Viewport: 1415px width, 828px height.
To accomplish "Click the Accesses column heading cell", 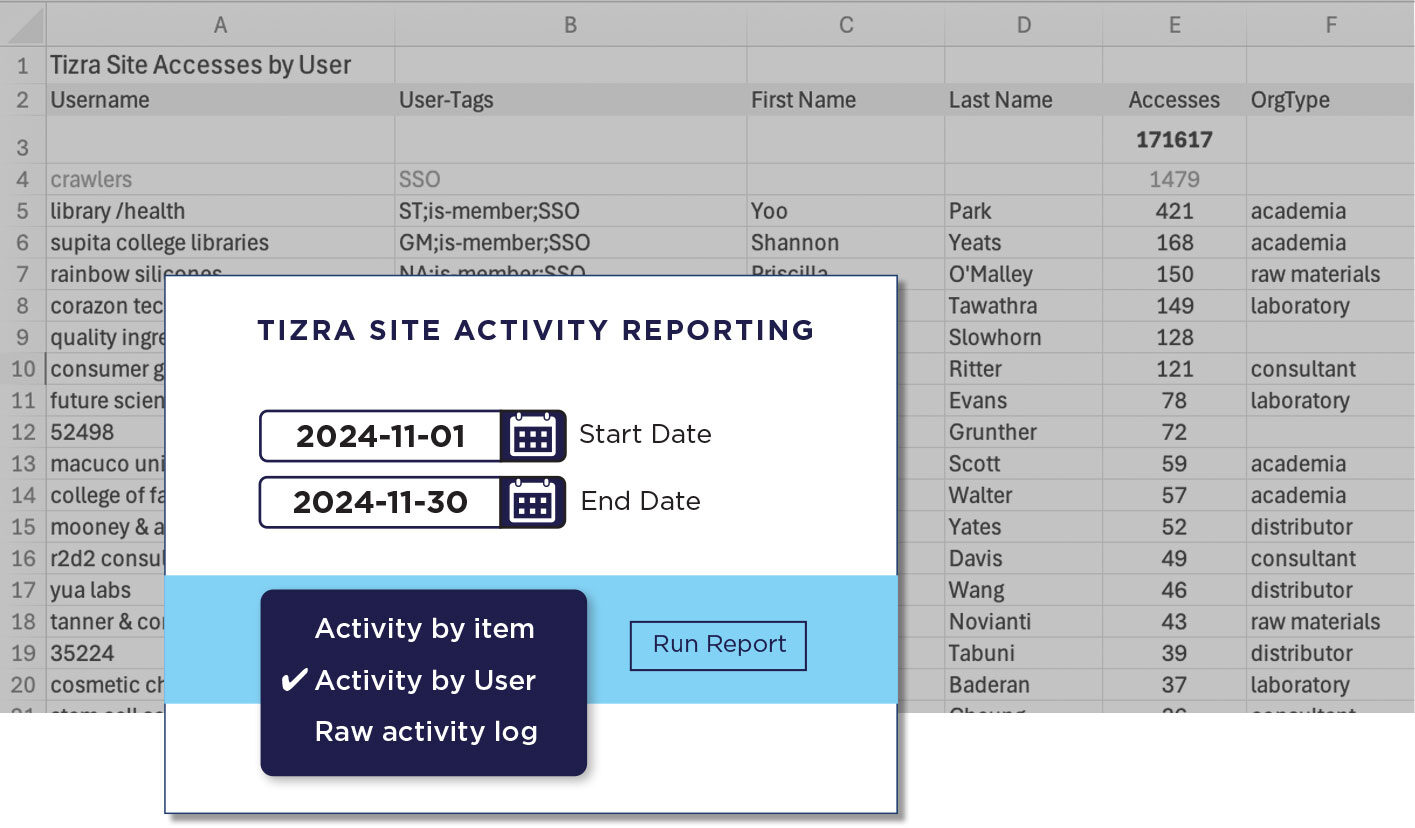I will 1174,100.
